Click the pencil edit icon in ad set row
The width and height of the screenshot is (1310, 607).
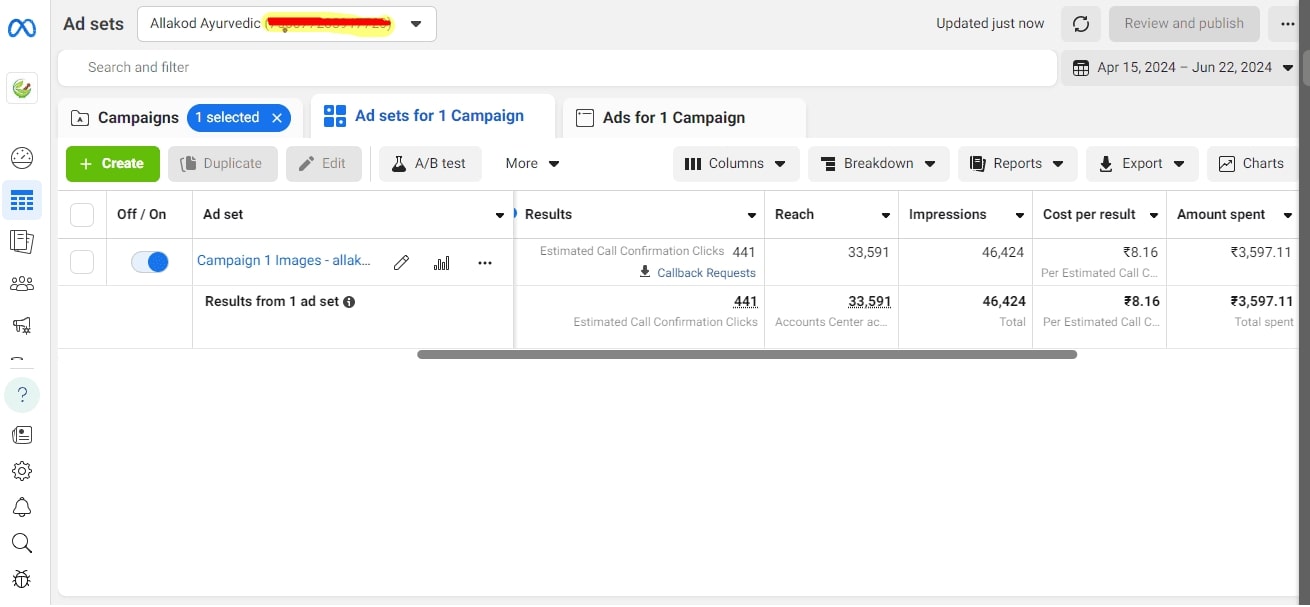pyautogui.click(x=401, y=263)
